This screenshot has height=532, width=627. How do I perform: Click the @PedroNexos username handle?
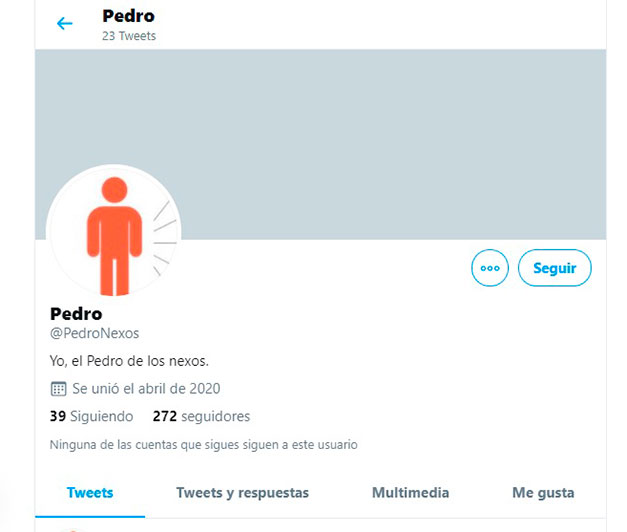tap(94, 333)
